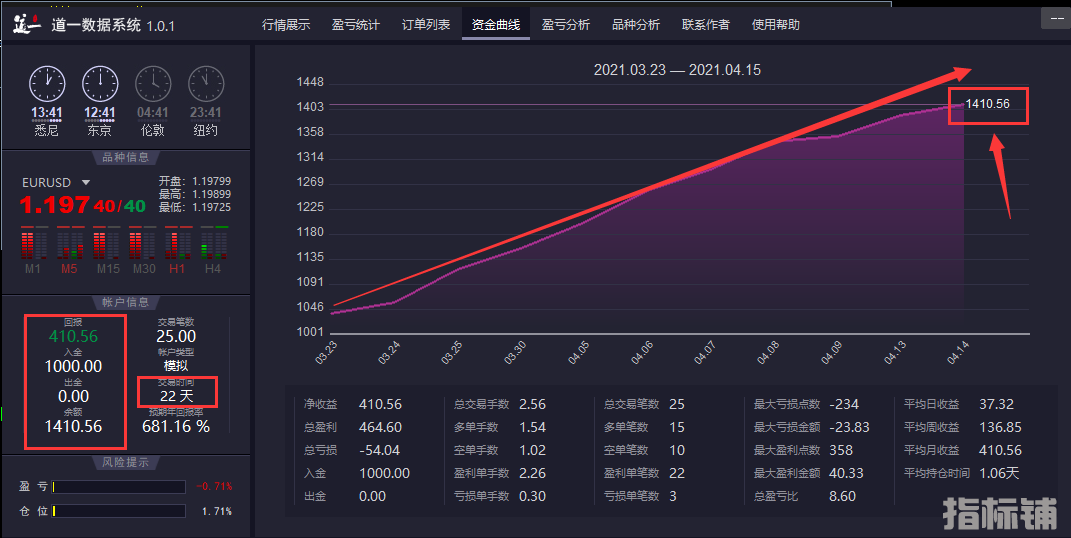This screenshot has width=1071, height=538.
Task: Click the 模拟 account type value
Action: (x=176, y=366)
